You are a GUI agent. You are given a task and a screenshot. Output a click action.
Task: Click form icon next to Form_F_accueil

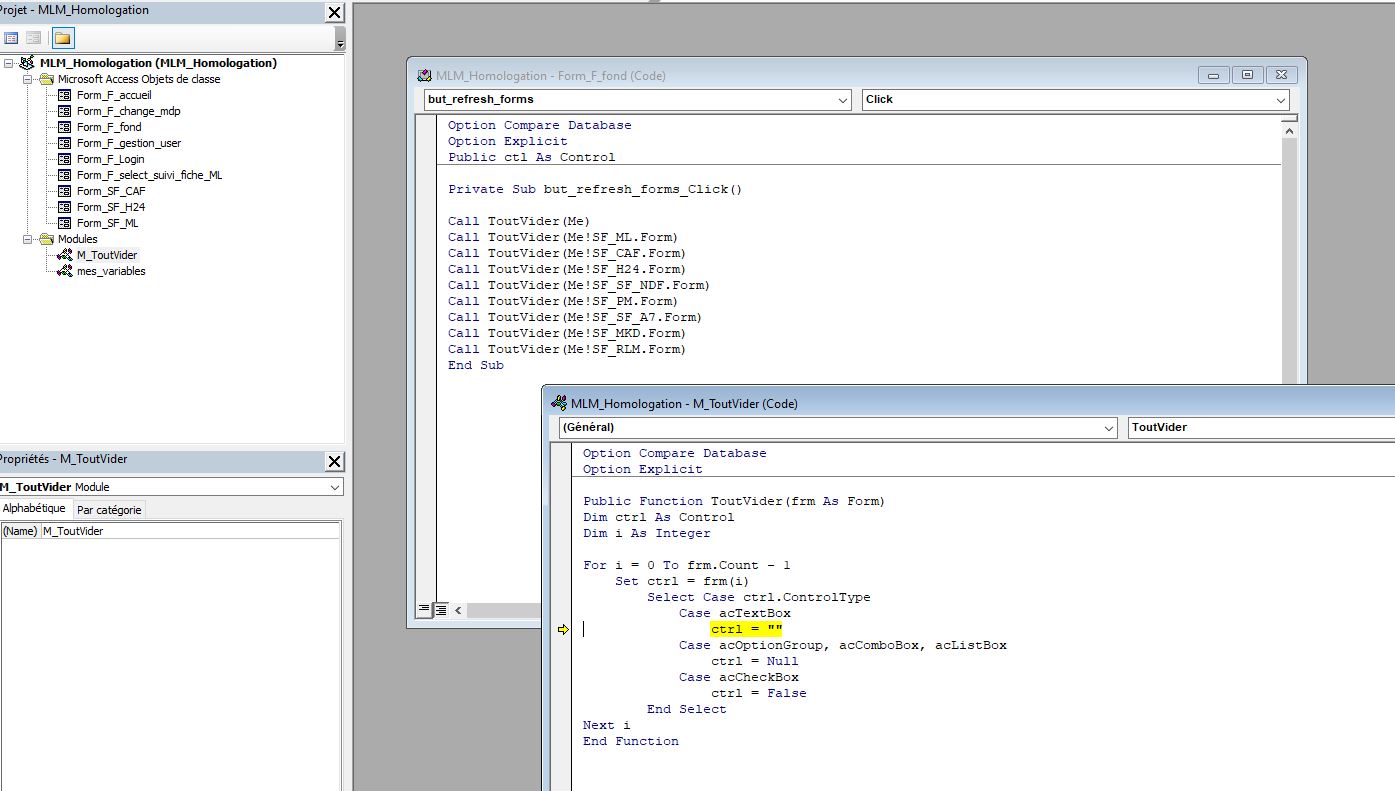pyautogui.click(x=65, y=95)
